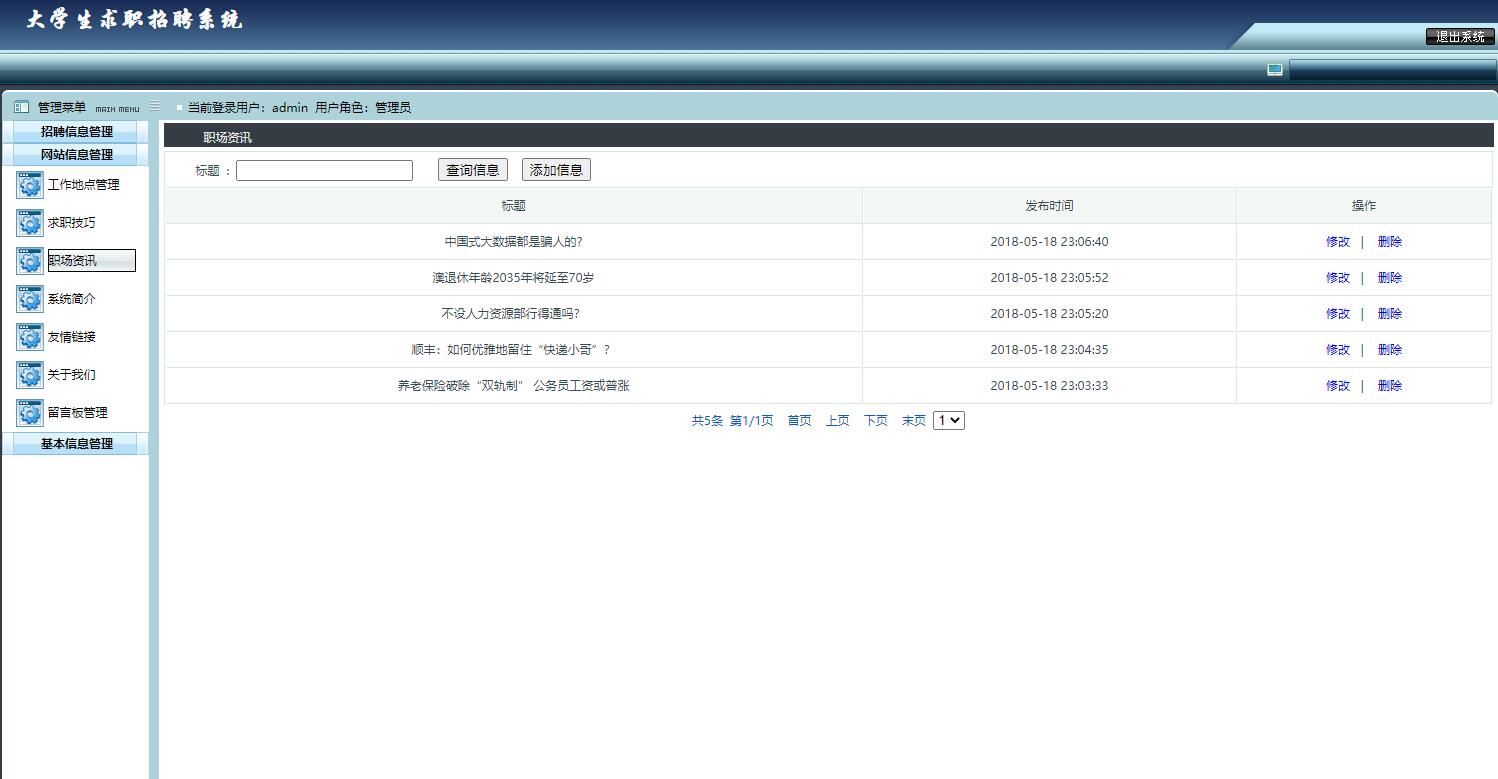The height and width of the screenshot is (779, 1498).
Task: Click 修改 for the 中国式大数据 article
Action: (1337, 241)
